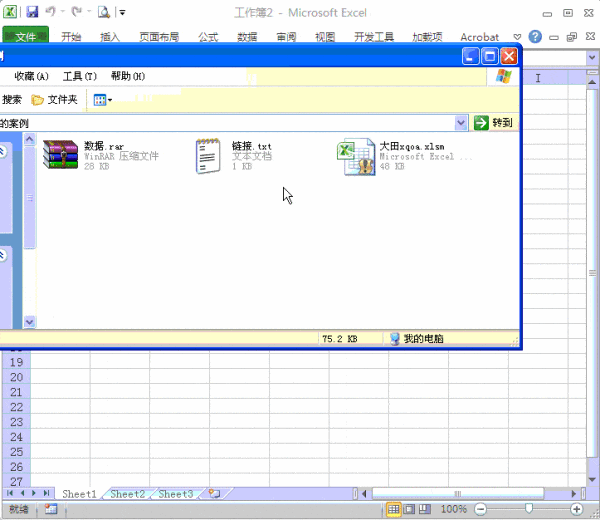Switch to the 页面布局 ribbon tab
The image size is (600, 520).
tap(159, 37)
